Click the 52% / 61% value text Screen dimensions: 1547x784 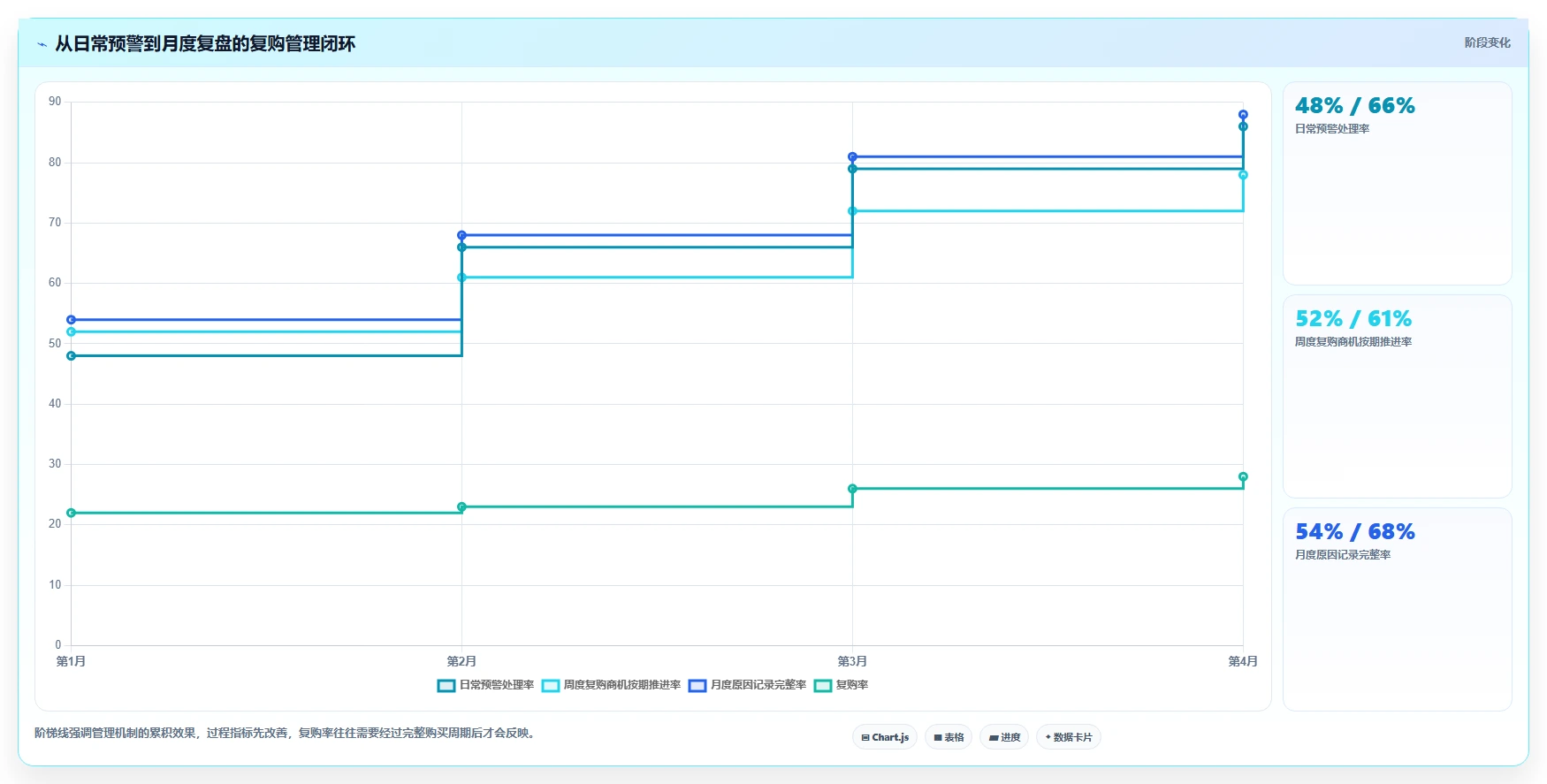[x=1353, y=319]
